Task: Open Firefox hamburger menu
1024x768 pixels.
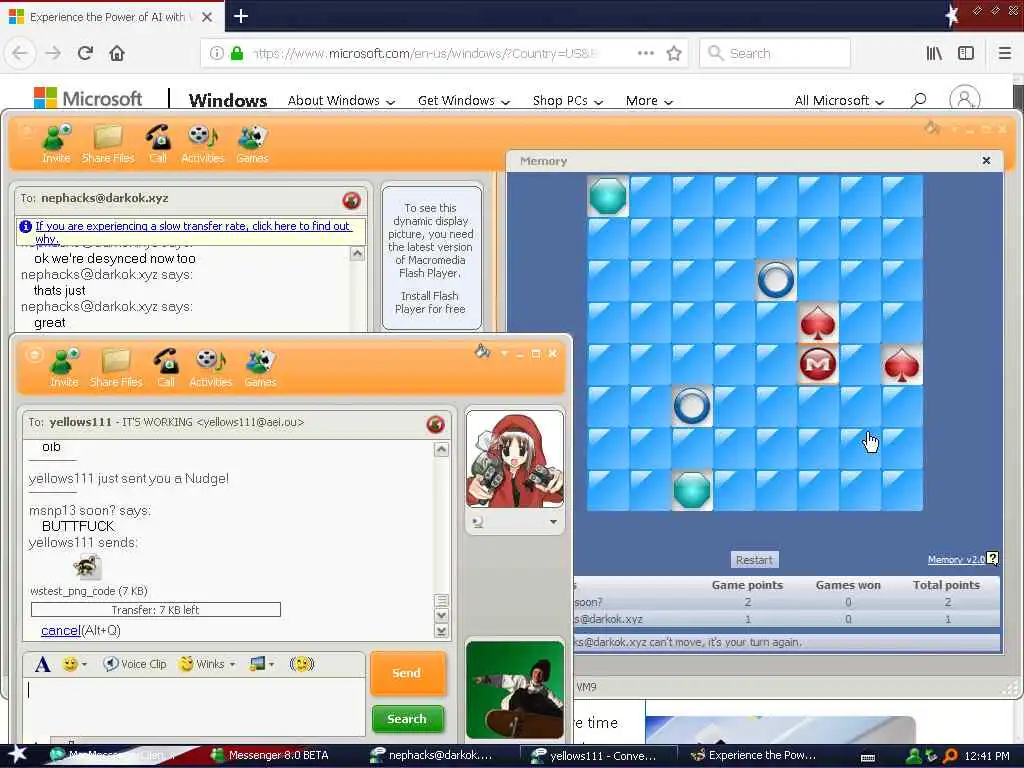Action: [1005, 53]
